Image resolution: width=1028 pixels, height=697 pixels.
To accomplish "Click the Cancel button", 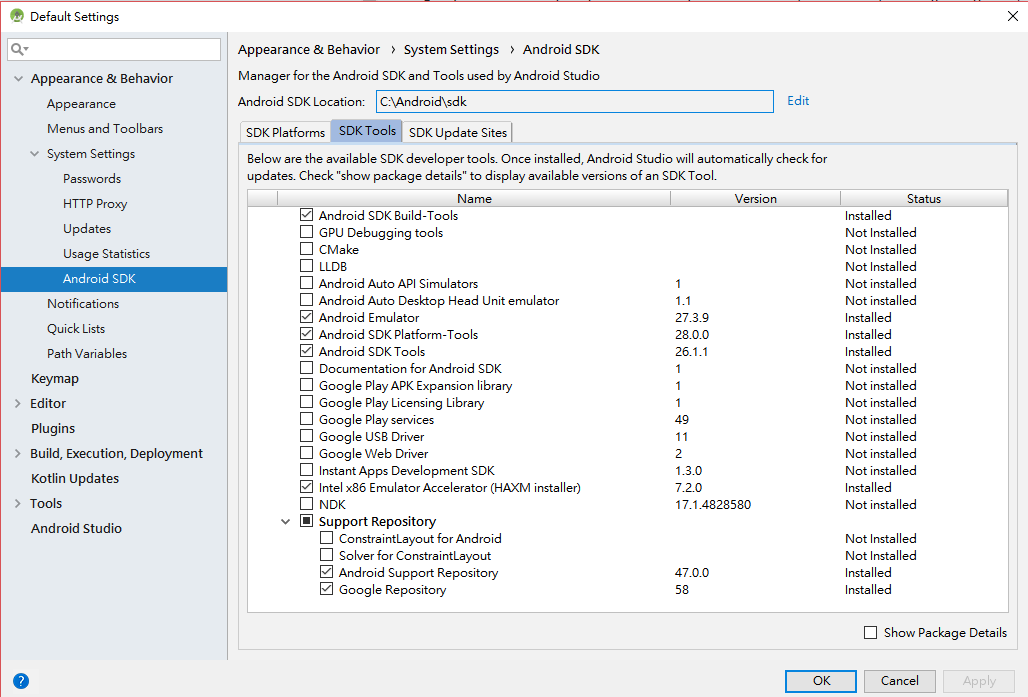I will tap(900, 681).
